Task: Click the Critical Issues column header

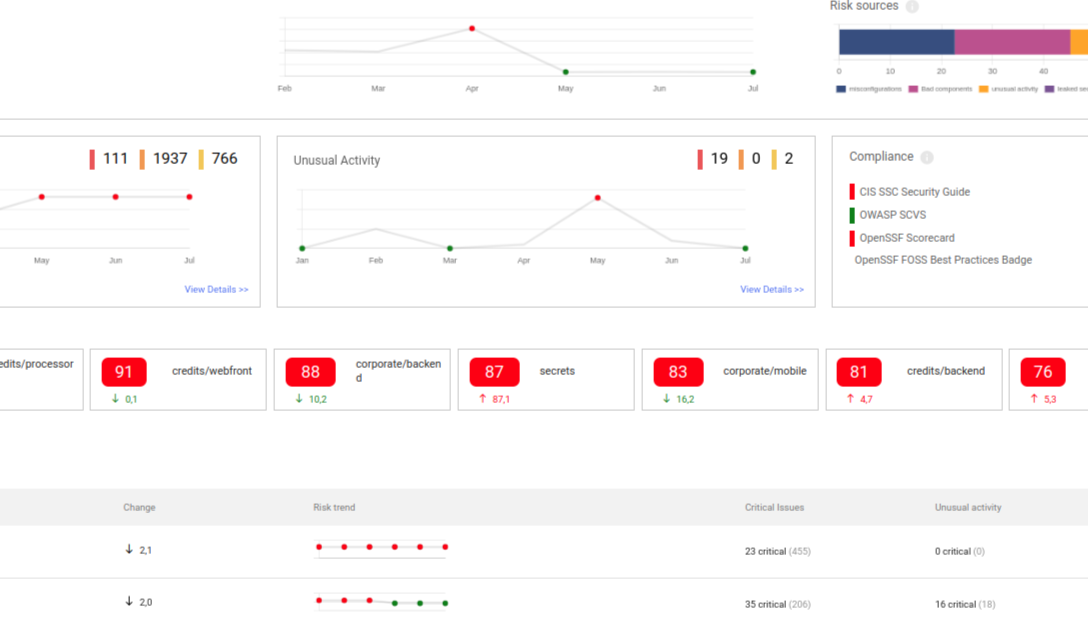Action: point(774,507)
